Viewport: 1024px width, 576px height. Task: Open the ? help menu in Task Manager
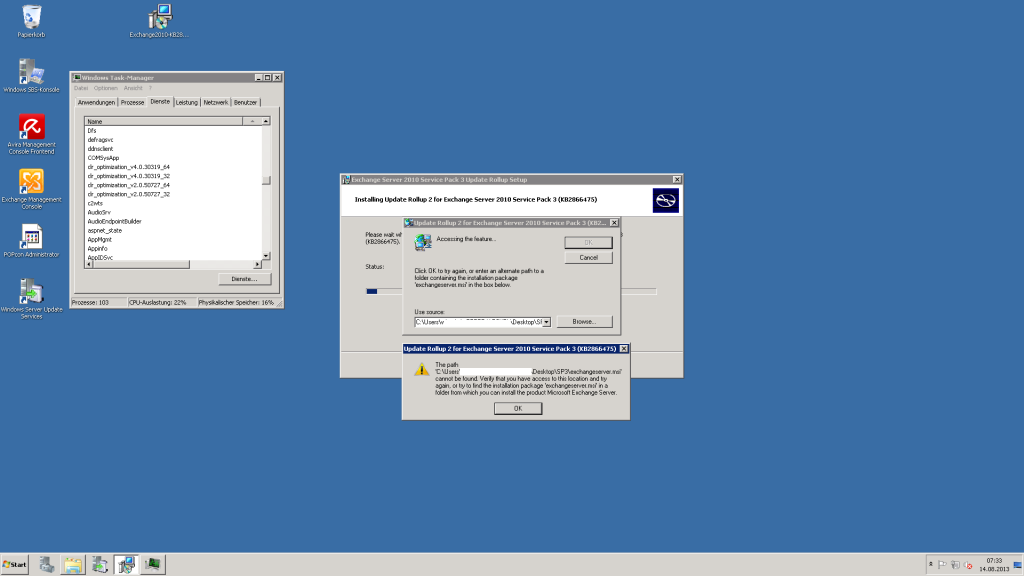pos(150,88)
